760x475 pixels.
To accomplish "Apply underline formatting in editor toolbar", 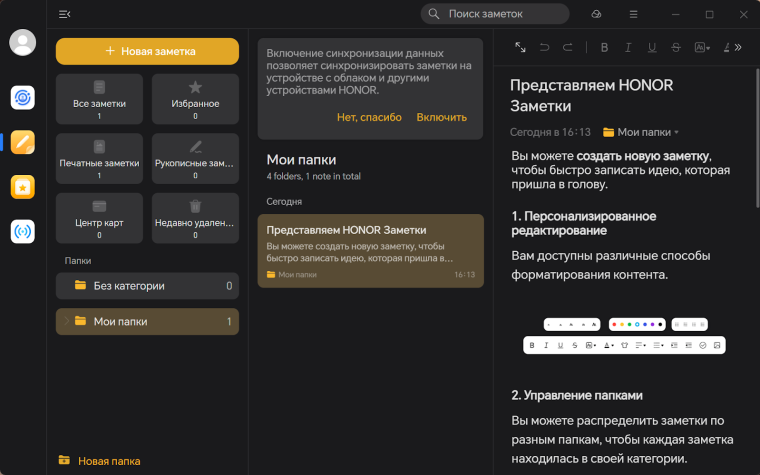I will coord(652,48).
